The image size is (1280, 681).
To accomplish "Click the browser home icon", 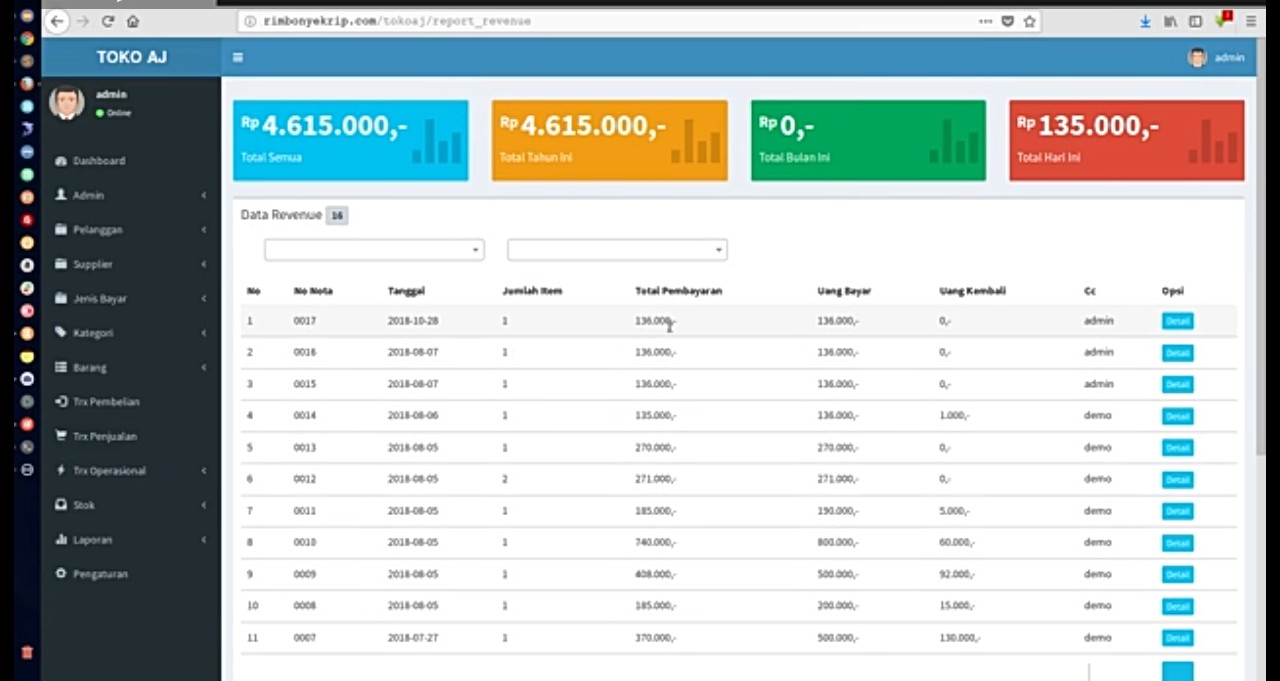I will coord(133,21).
